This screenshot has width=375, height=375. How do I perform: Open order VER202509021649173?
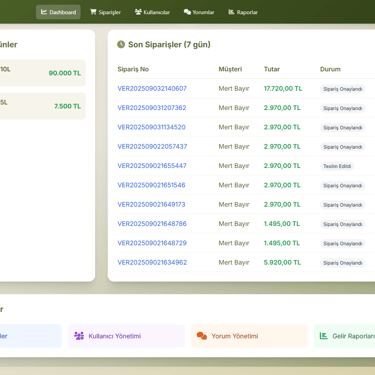(151, 204)
